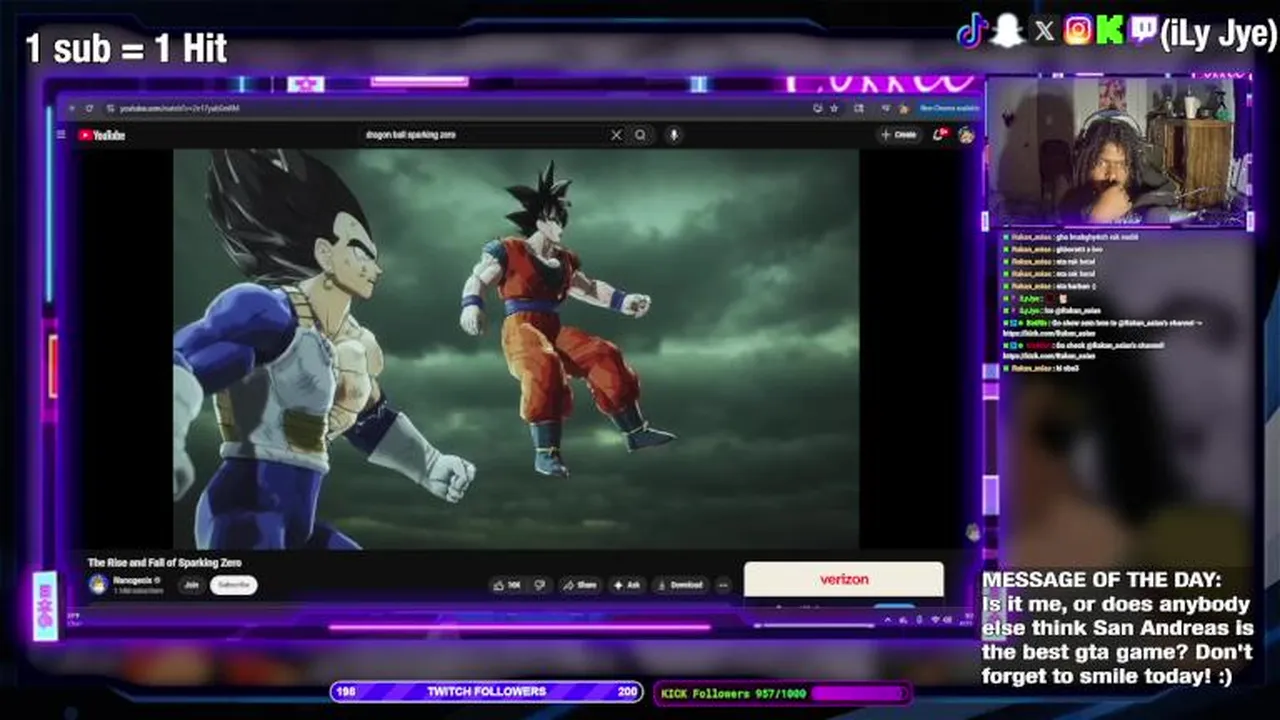
Task: Open the Chrome extensions icon
Action: [x=859, y=108]
